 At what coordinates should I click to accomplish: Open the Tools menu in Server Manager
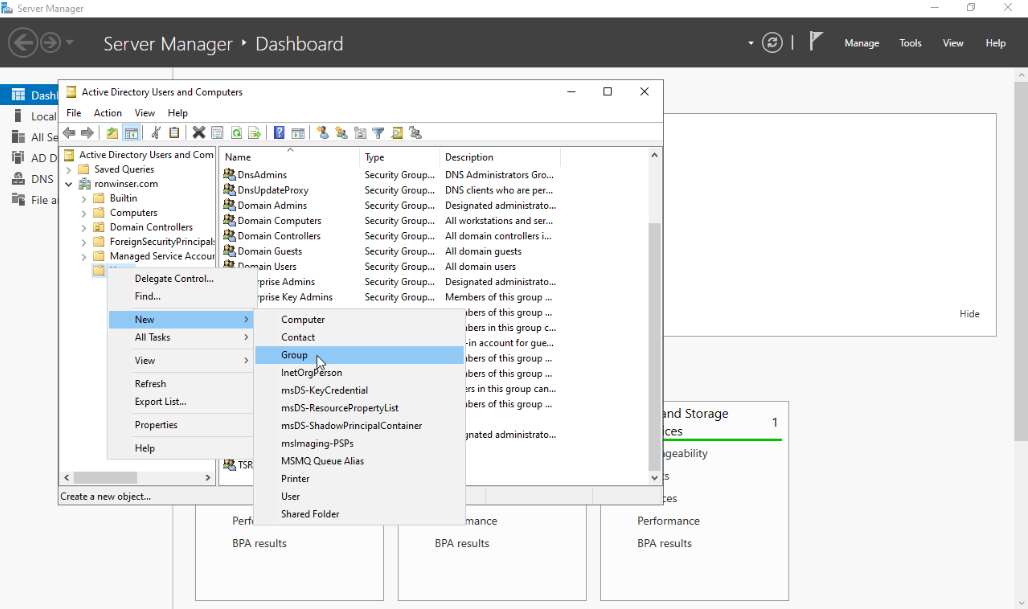point(910,43)
